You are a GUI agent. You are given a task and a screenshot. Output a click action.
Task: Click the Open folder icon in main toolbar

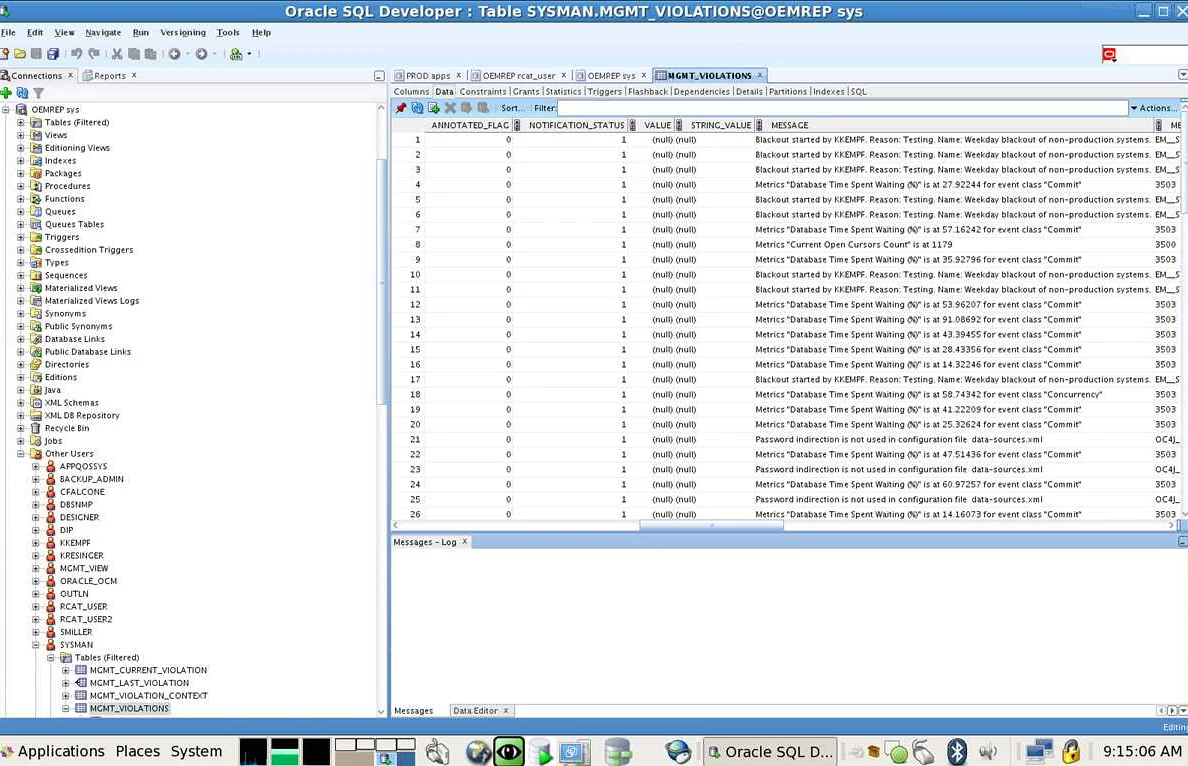coord(20,54)
